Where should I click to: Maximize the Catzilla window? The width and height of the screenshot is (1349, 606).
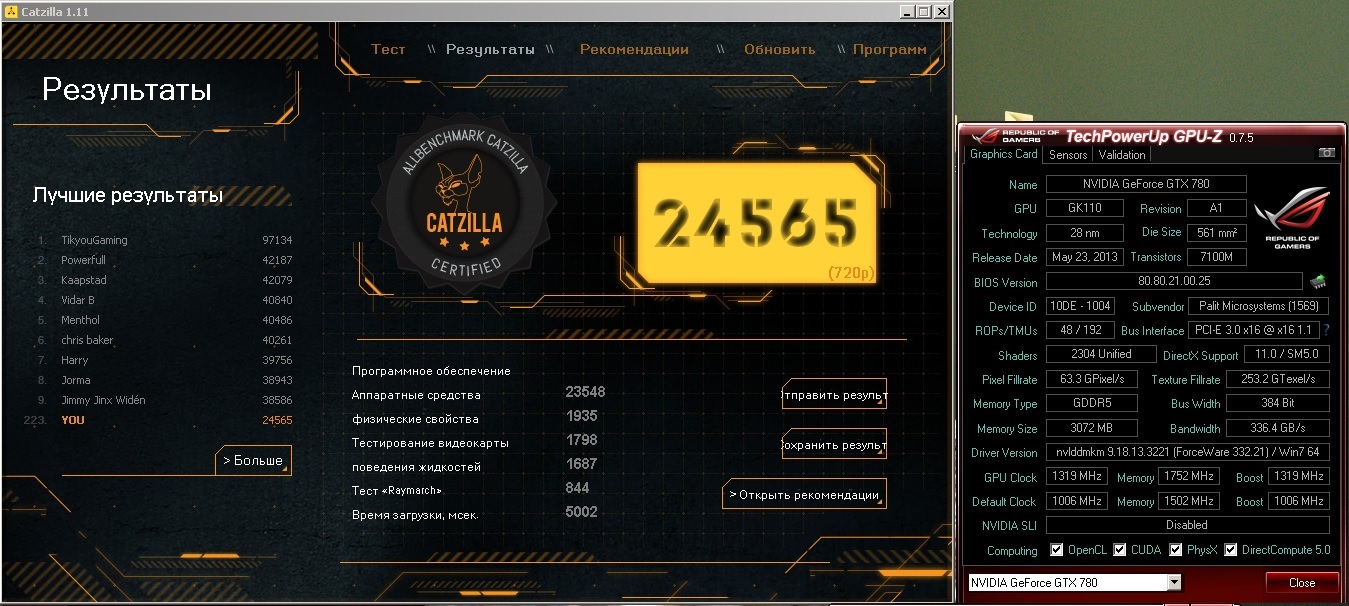click(923, 11)
